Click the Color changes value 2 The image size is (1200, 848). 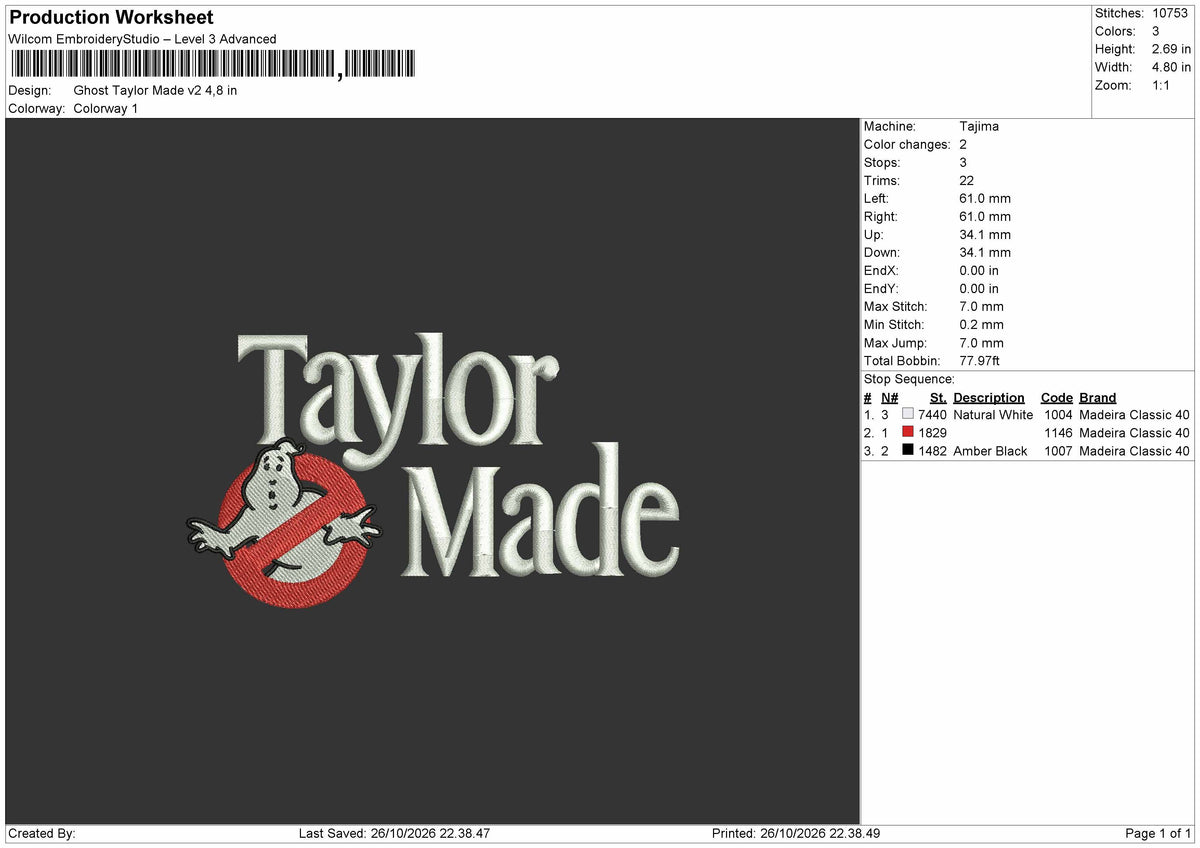point(963,145)
